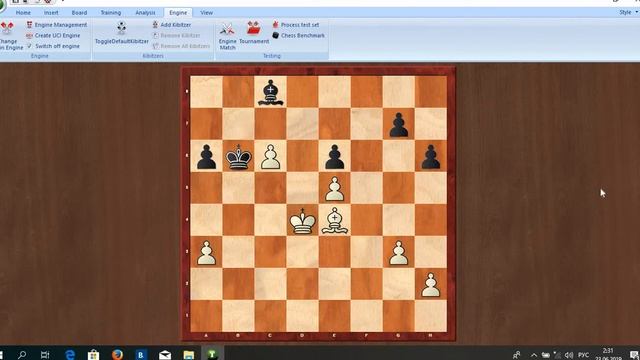The width and height of the screenshot is (640, 360).
Task: Click Remove Kibitzer
Action: coord(176,36)
